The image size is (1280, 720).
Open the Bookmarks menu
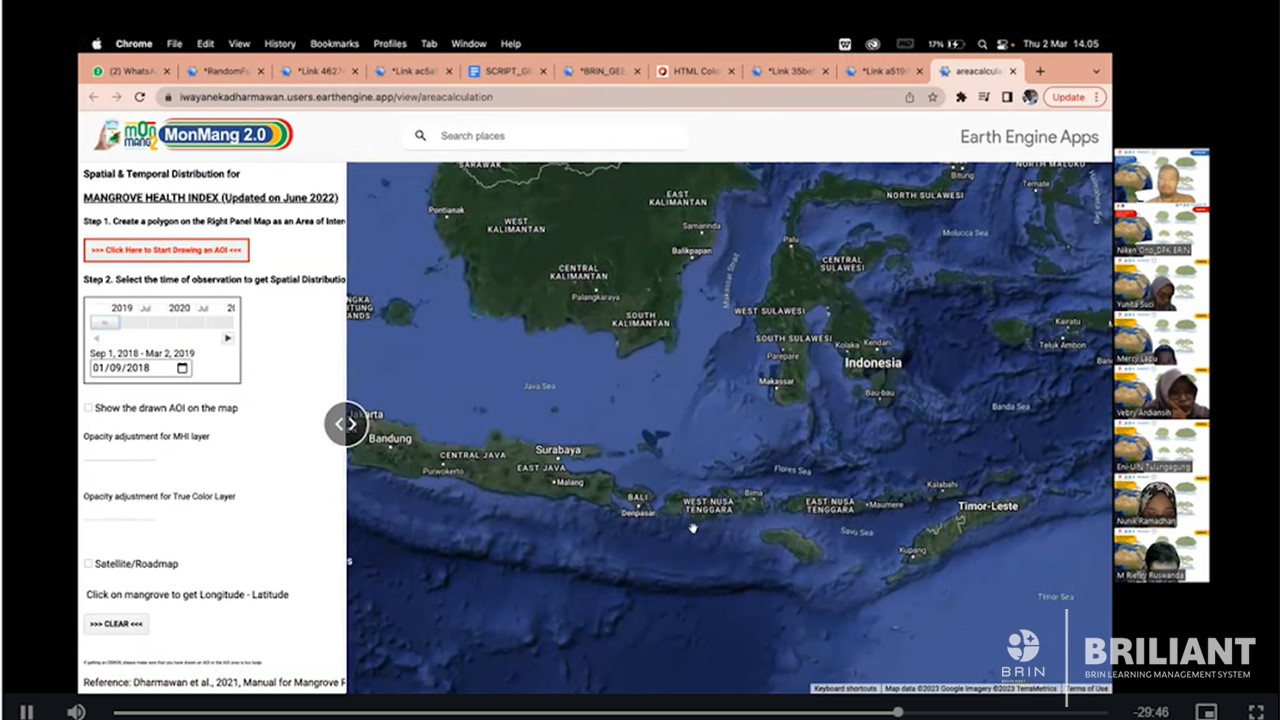coord(334,44)
